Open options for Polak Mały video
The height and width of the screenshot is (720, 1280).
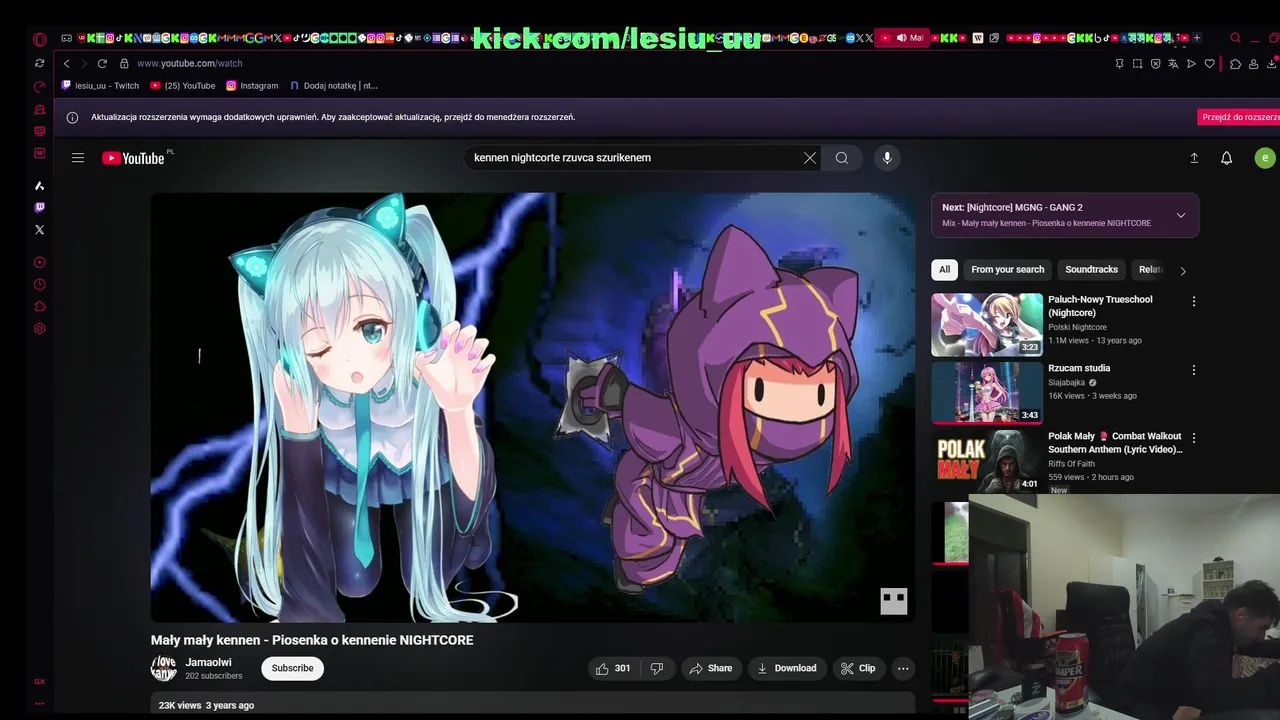point(1193,438)
